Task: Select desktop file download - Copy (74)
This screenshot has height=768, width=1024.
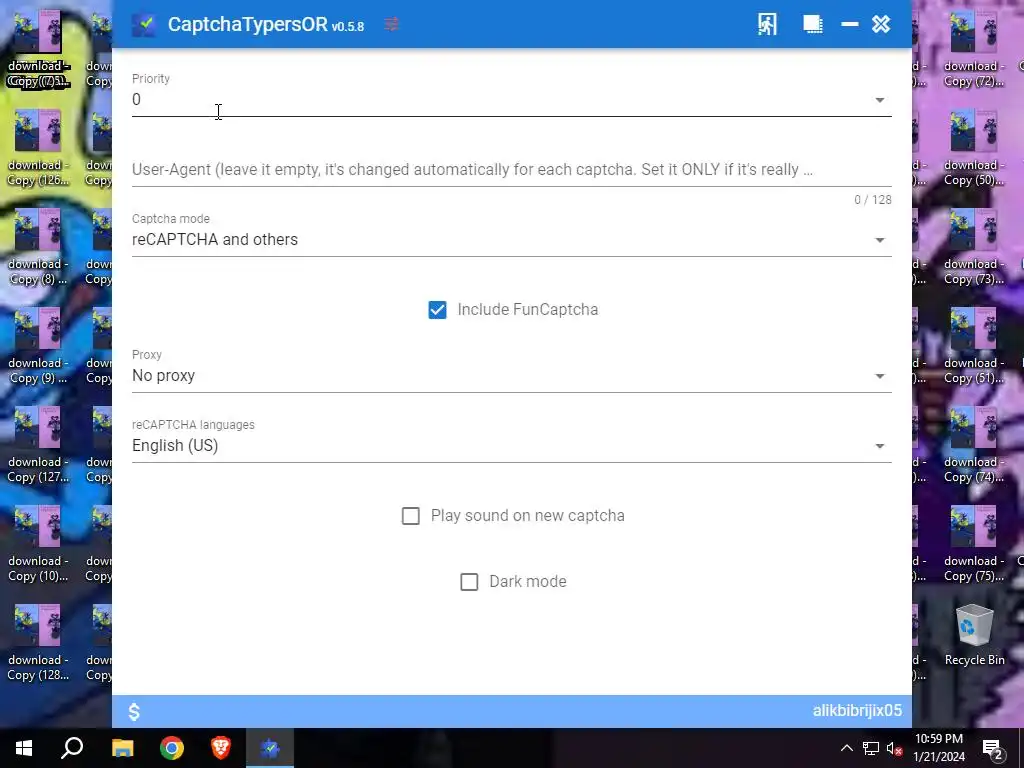Action: point(974,445)
